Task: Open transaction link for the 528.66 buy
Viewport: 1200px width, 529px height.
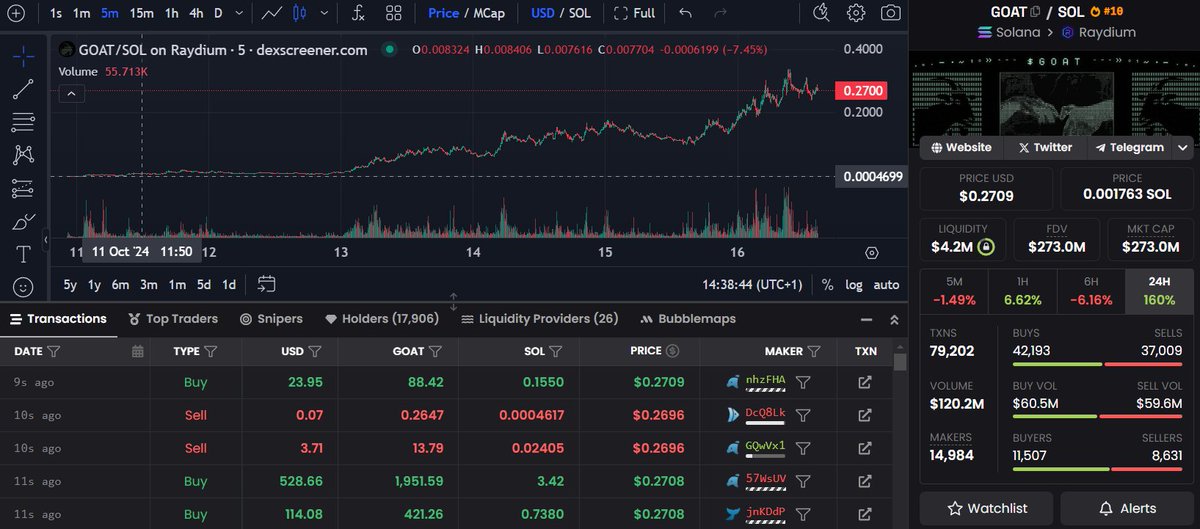Action: coord(865,481)
